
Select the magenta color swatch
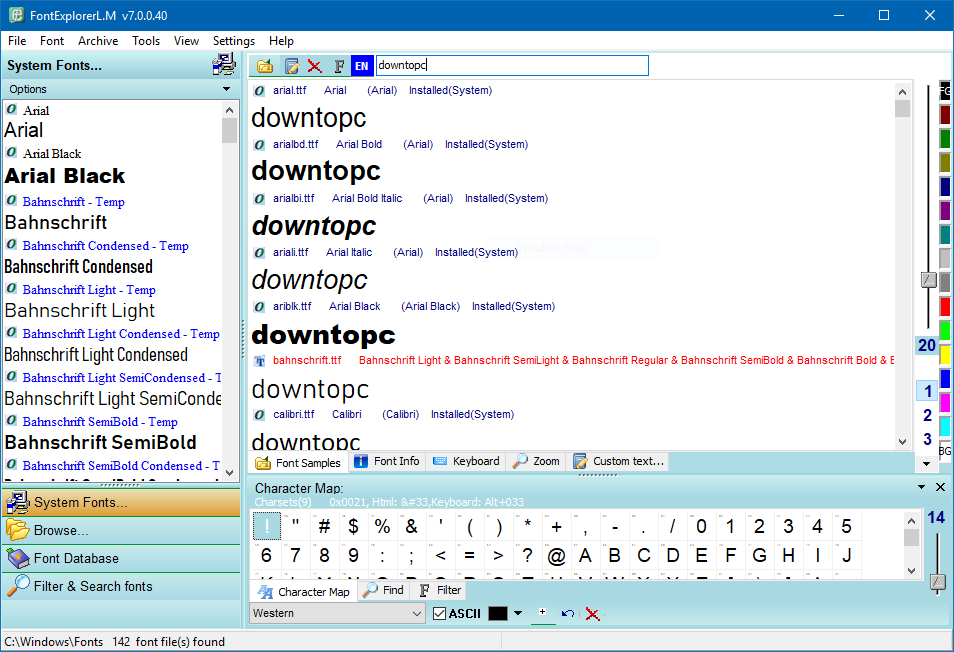(945, 403)
